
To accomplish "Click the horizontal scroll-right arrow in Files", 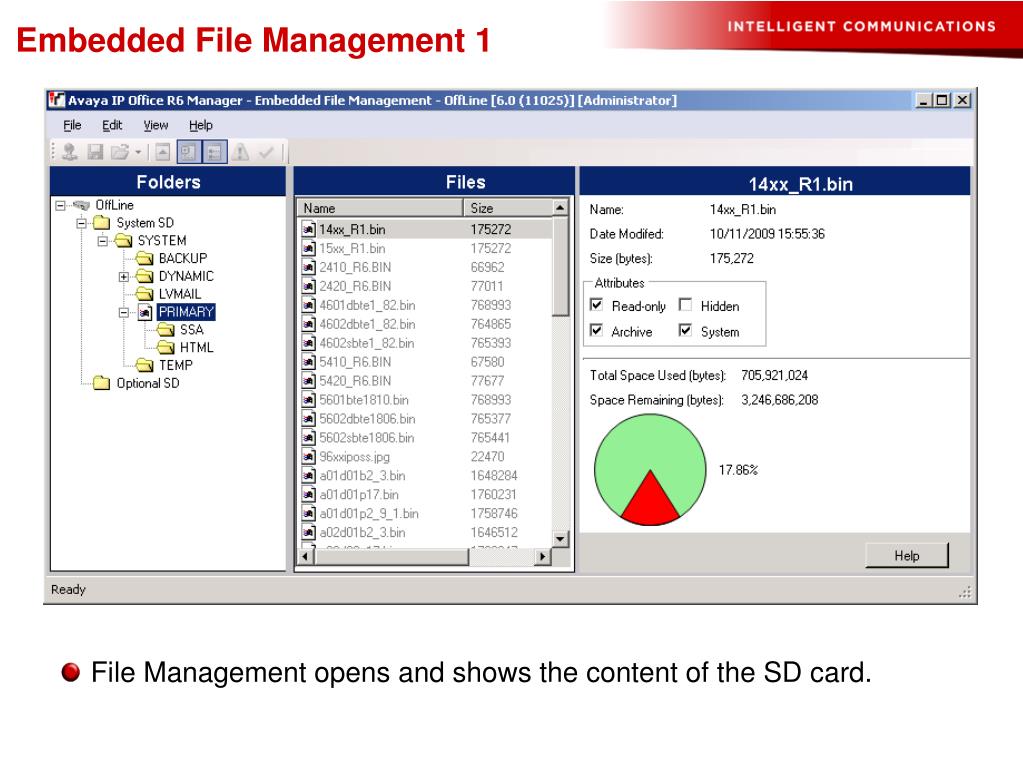I will [543, 557].
